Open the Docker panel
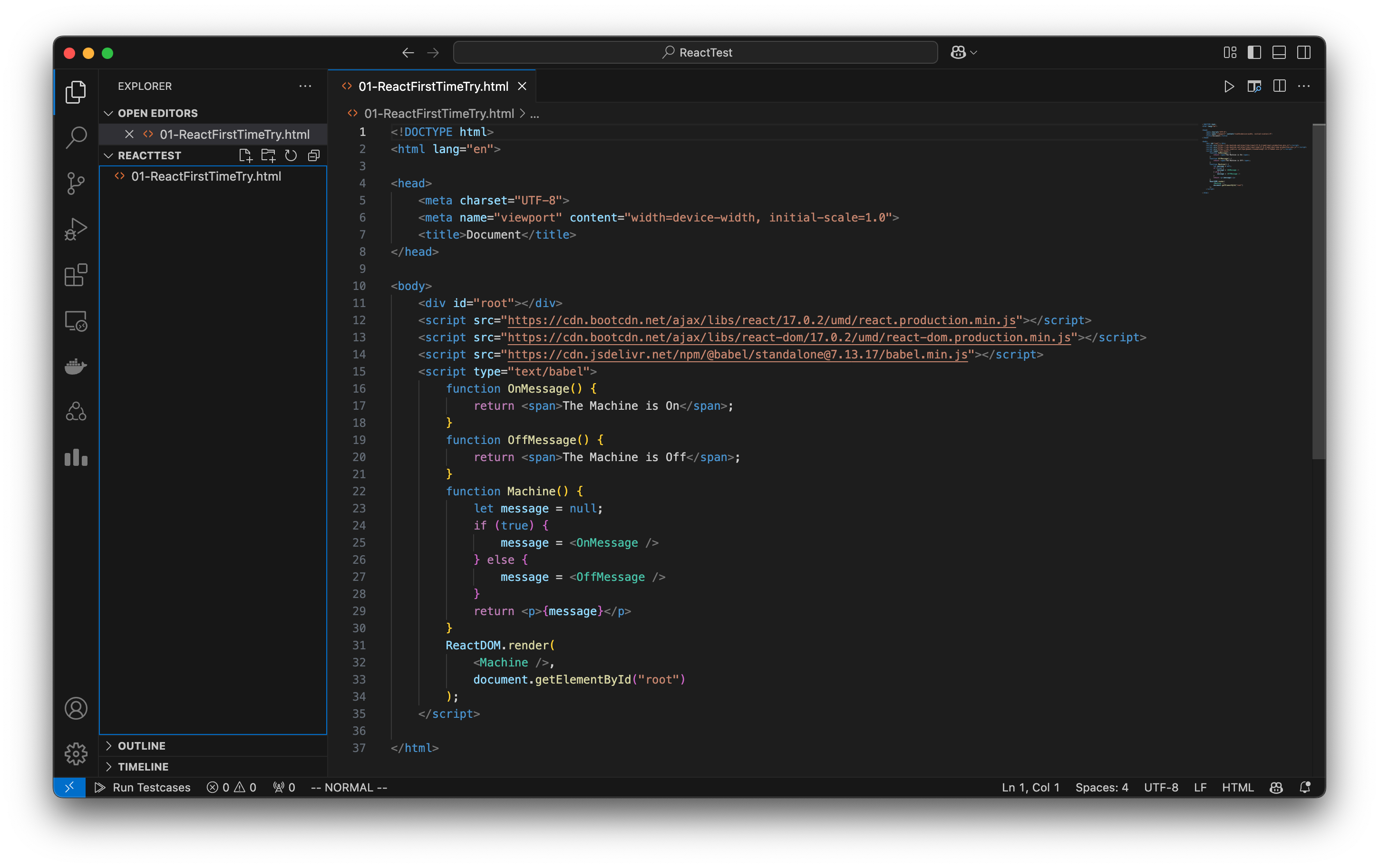Screen dimensions: 1379x868 pos(76,366)
